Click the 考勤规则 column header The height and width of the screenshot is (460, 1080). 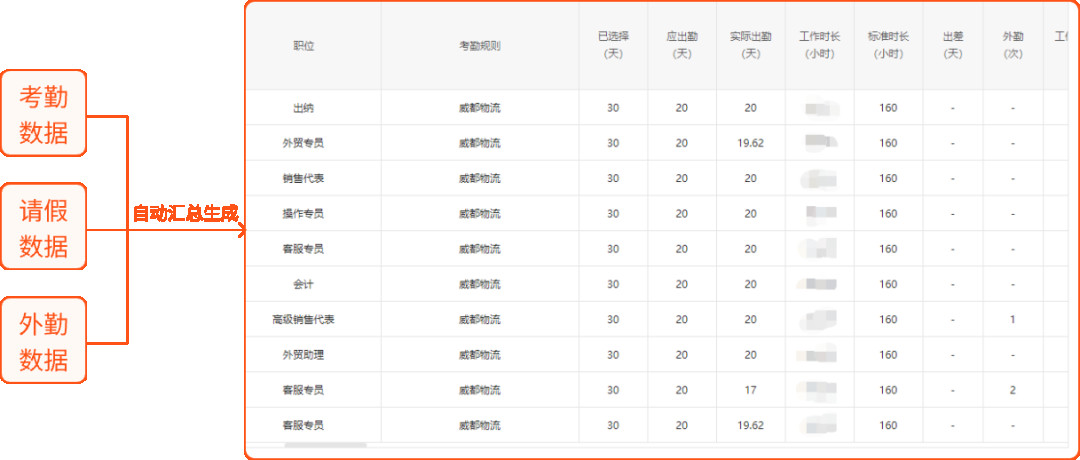[x=480, y=46]
